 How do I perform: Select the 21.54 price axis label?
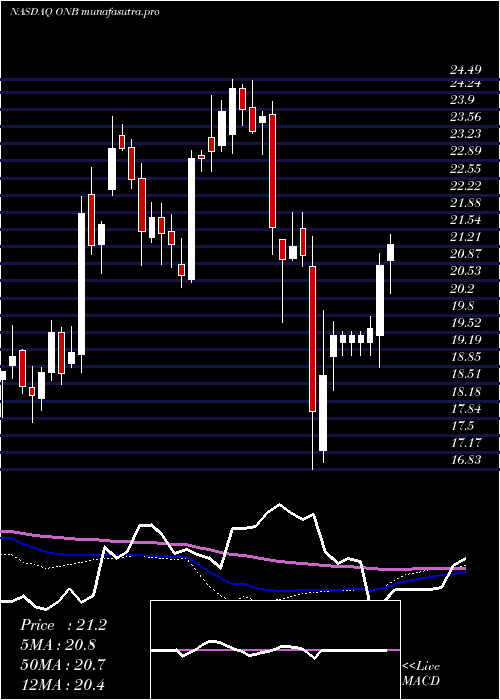click(x=466, y=220)
